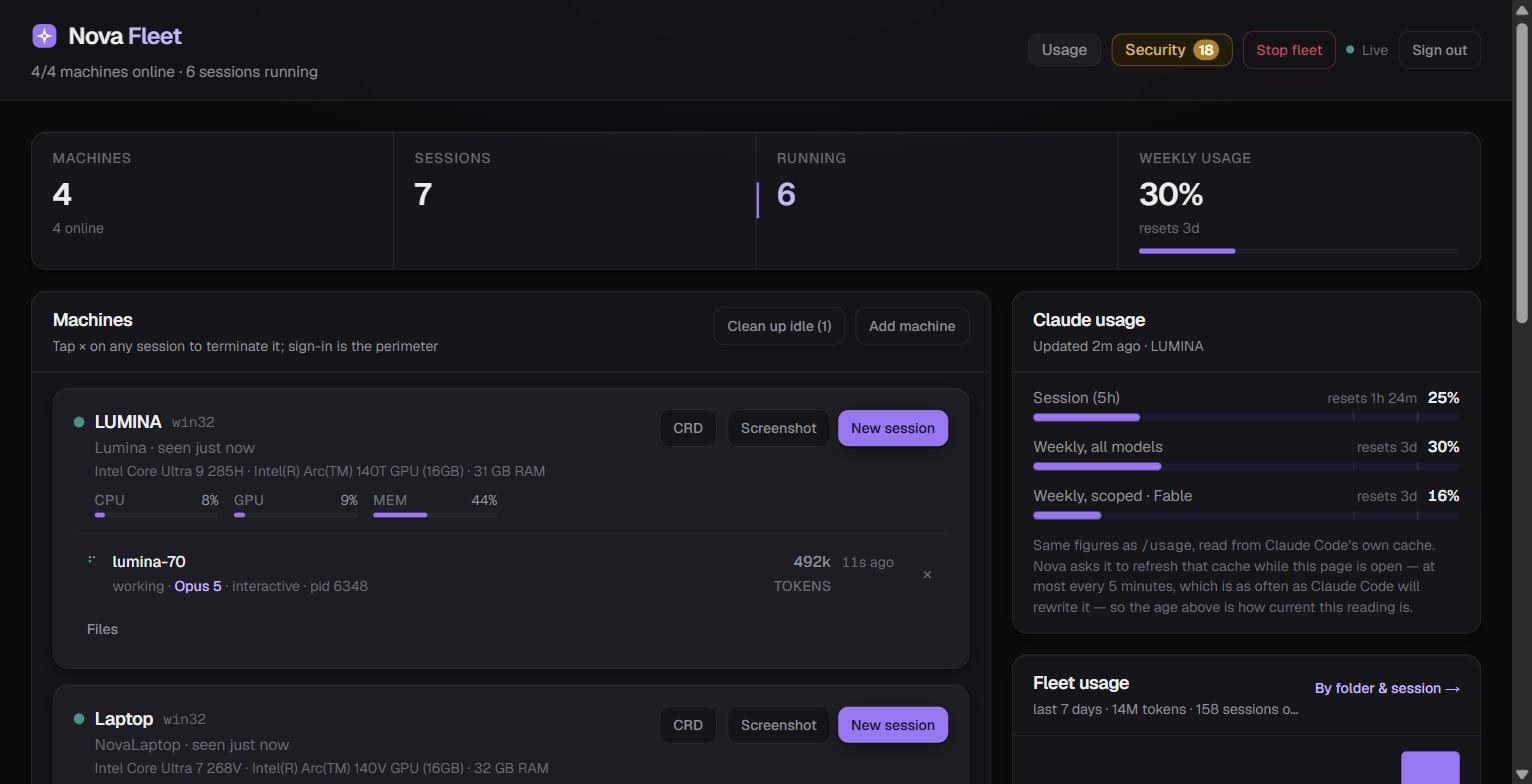Click the LUMINA machine name
The height and width of the screenshot is (784, 1532).
(128, 422)
